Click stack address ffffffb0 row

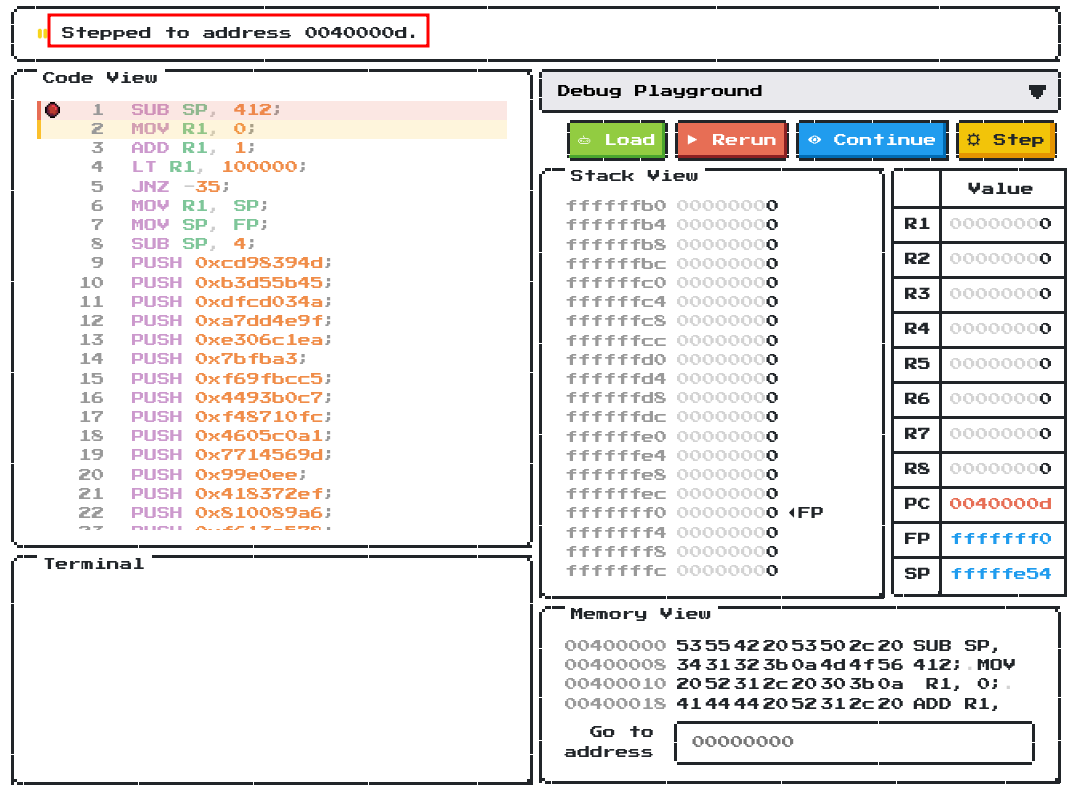click(x=672, y=206)
